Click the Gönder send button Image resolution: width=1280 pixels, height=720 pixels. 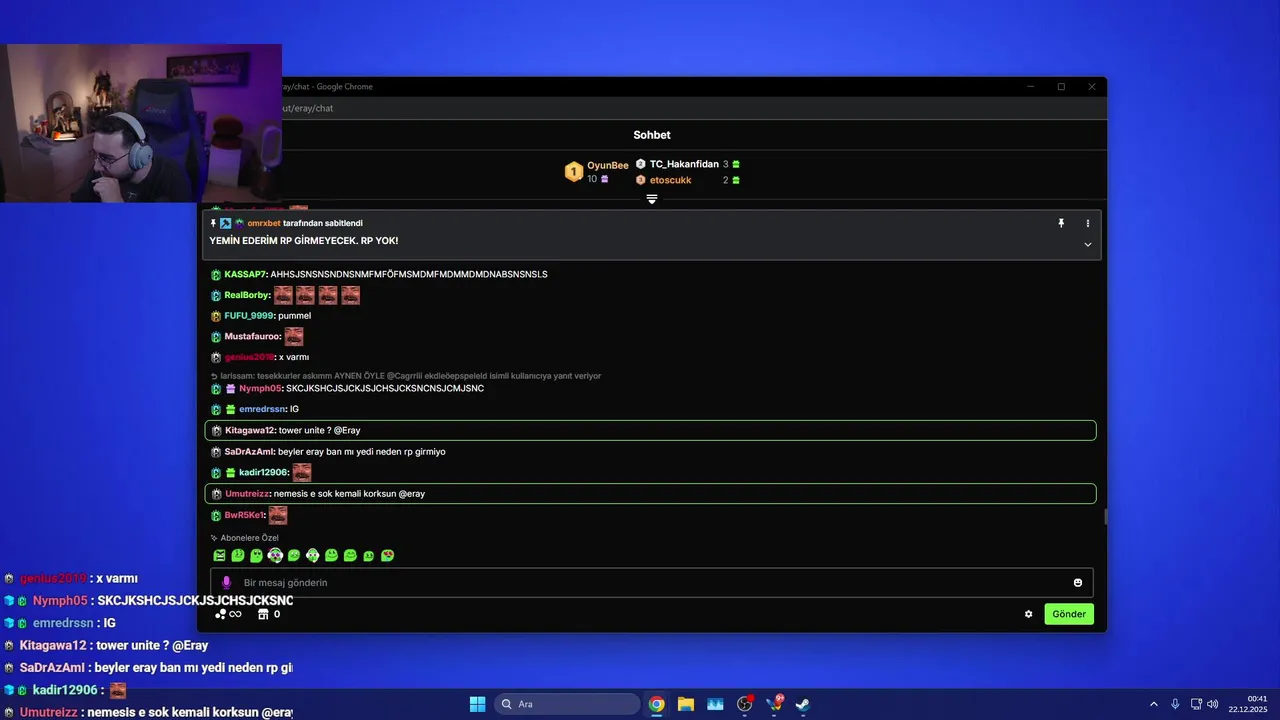point(1069,614)
